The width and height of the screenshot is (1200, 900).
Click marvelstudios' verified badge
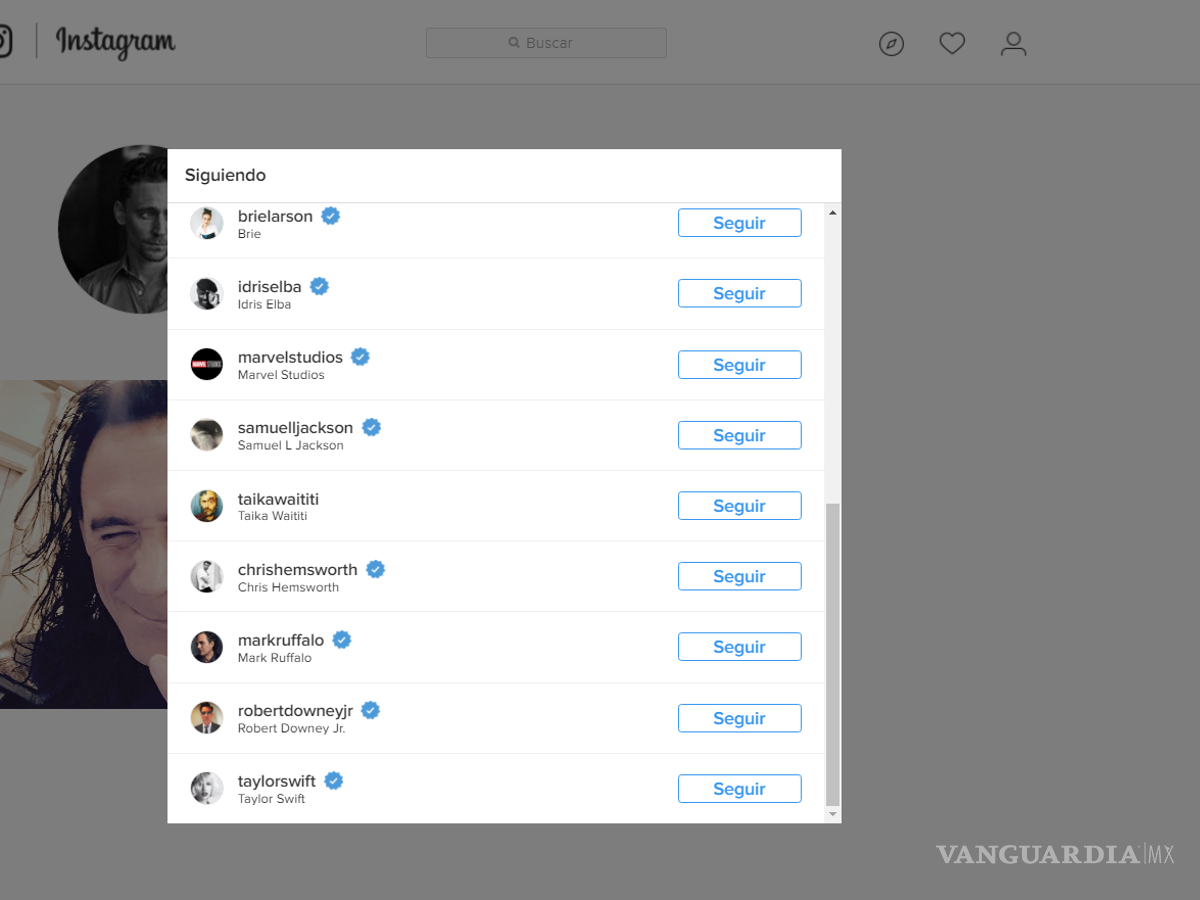pyautogui.click(x=360, y=356)
